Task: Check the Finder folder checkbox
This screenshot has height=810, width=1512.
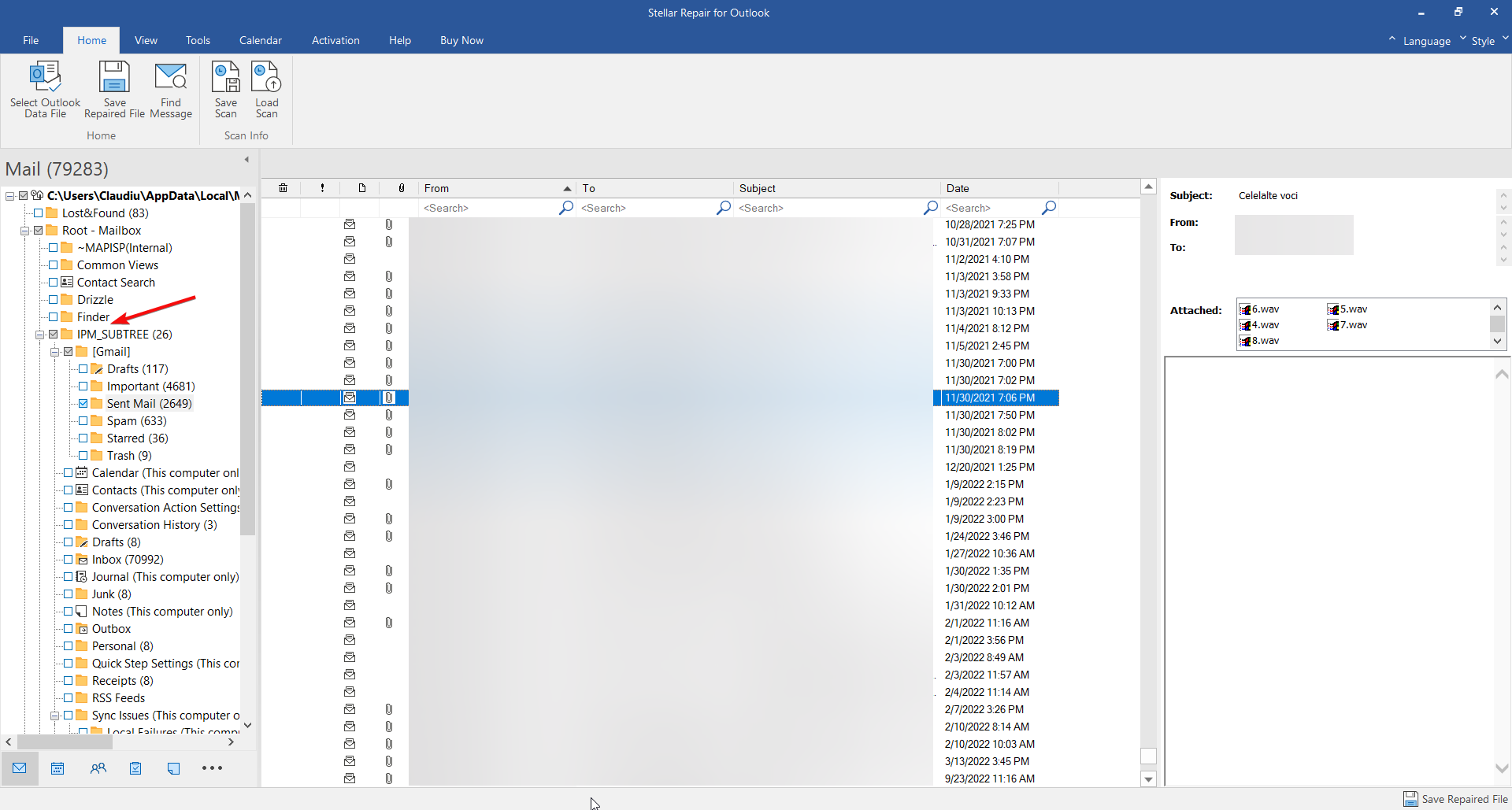Action: [54, 317]
